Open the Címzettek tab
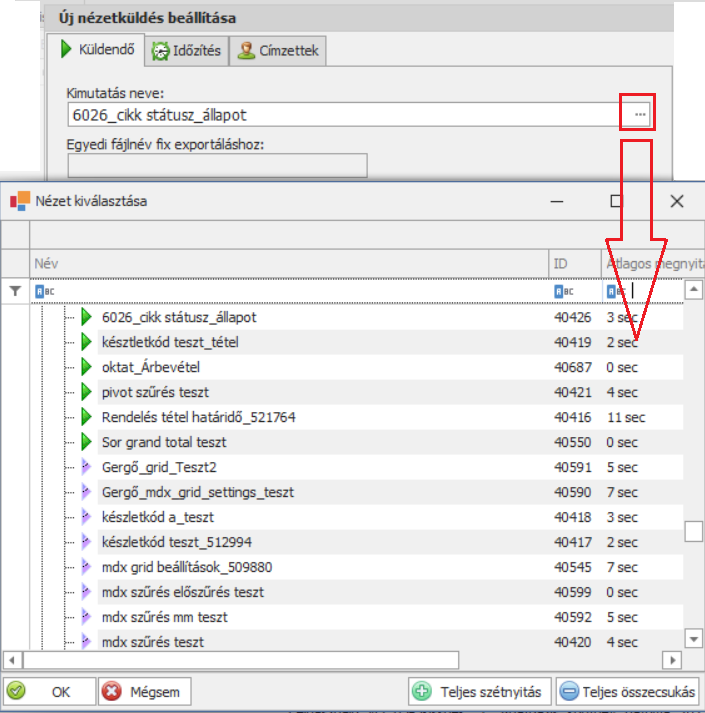The width and height of the screenshot is (705, 713). coord(277,51)
